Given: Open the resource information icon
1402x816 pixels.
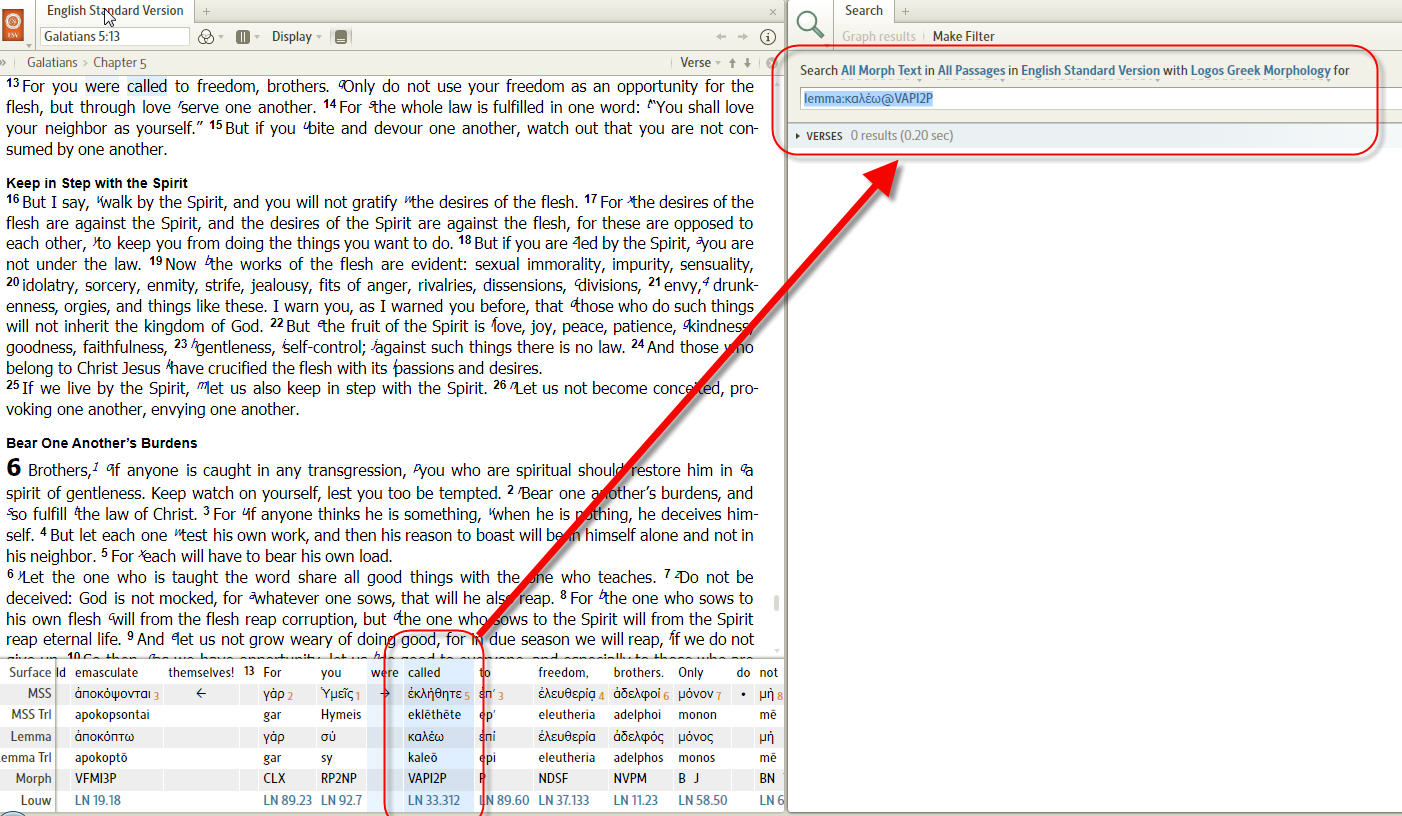Looking at the screenshot, I should pos(768,37).
